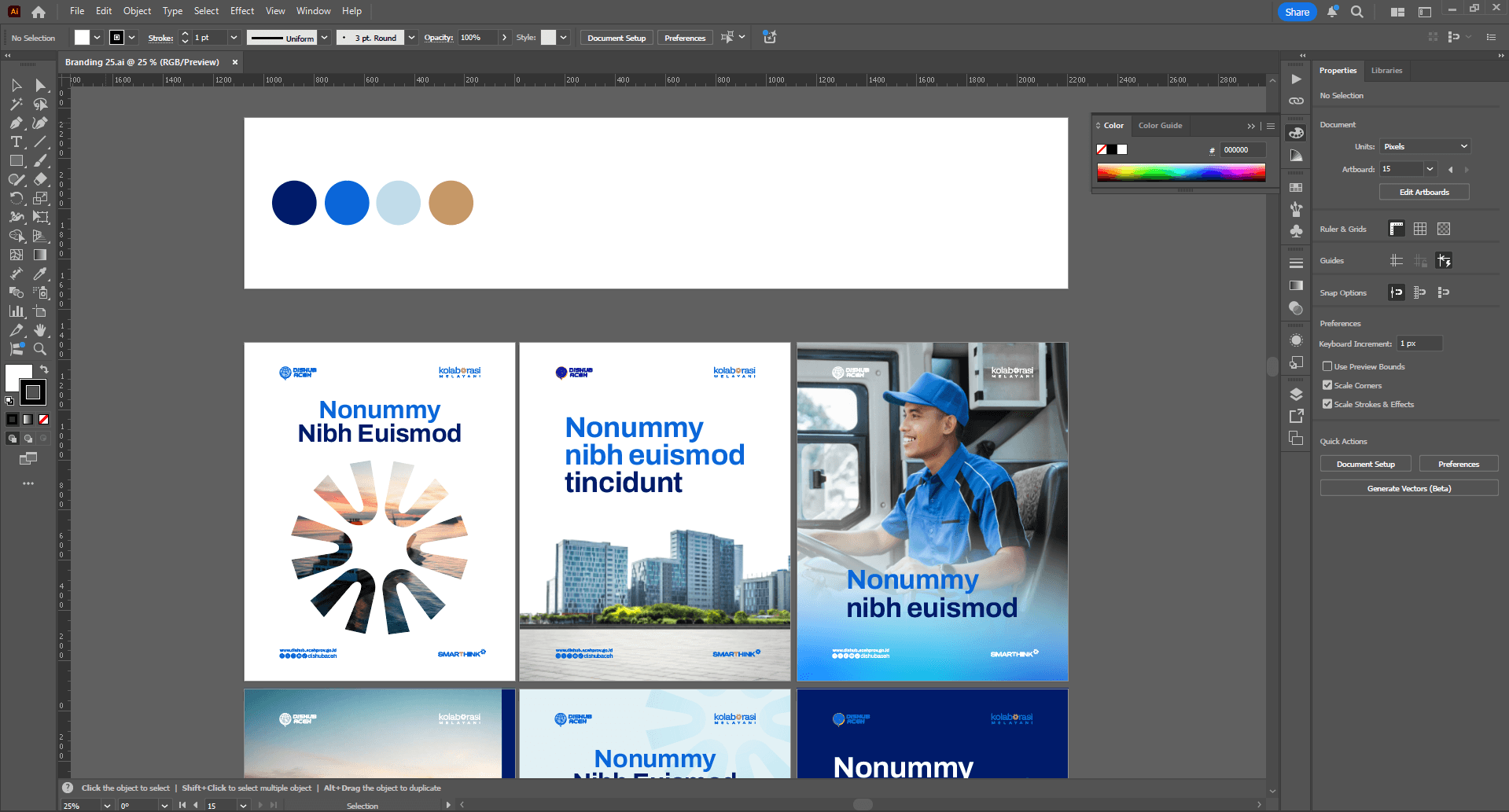The height and width of the screenshot is (812, 1509).
Task: Activate the Direct Selection tool
Action: click(40, 86)
